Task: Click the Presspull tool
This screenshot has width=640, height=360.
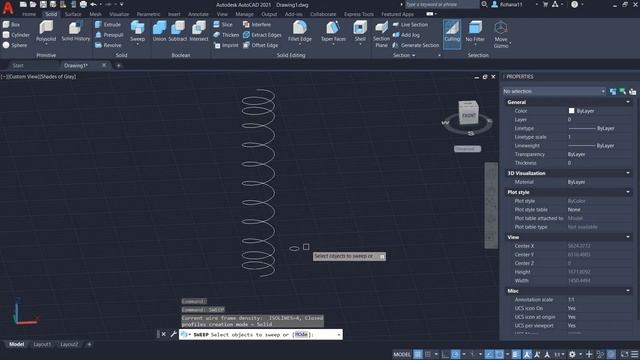Action: coord(109,35)
